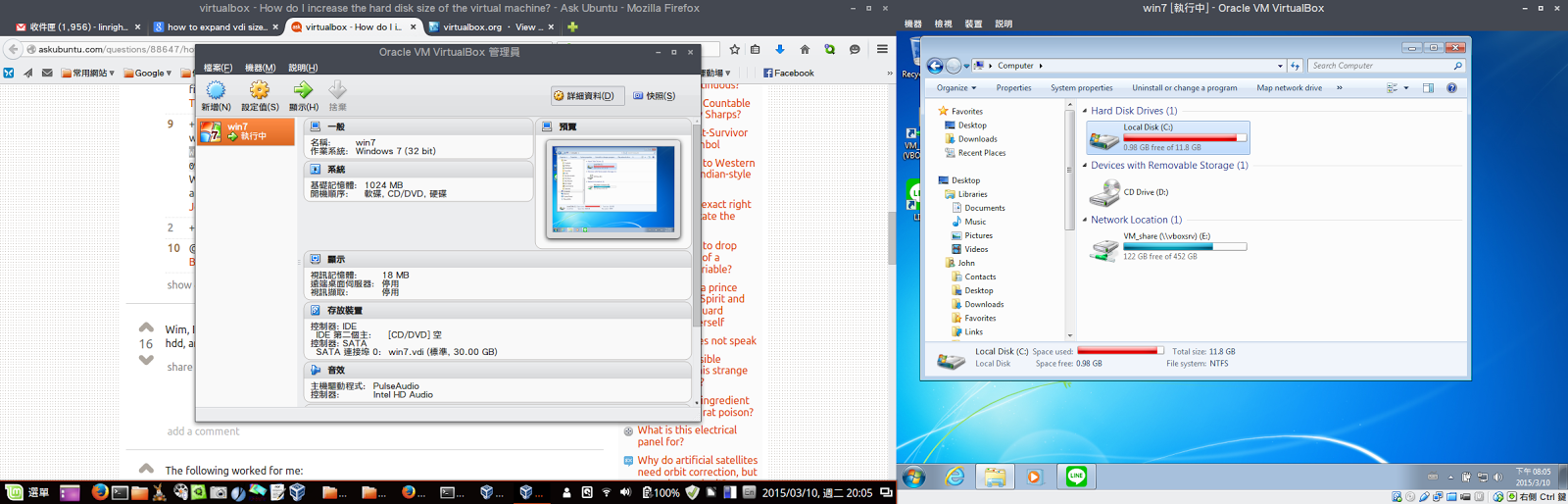Switch to Snapshots (快照) view
1568x504 pixels.
click(654, 96)
